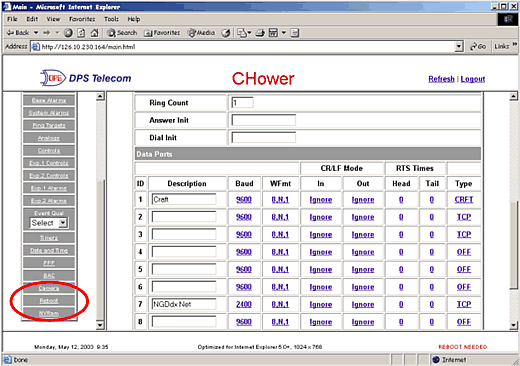The height and width of the screenshot is (366, 520).
Task: Click port 1 Description field containing Craft
Action: point(184,199)
